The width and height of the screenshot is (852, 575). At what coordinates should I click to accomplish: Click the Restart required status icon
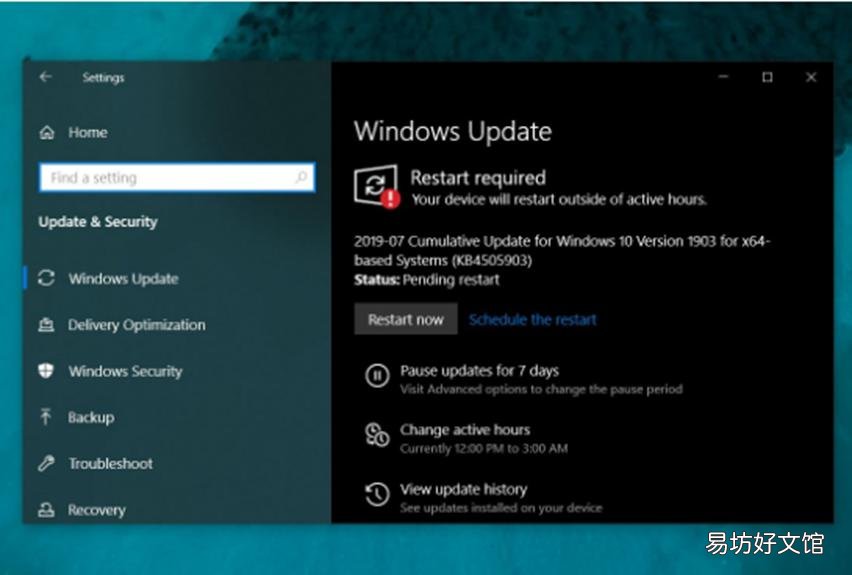377,186
